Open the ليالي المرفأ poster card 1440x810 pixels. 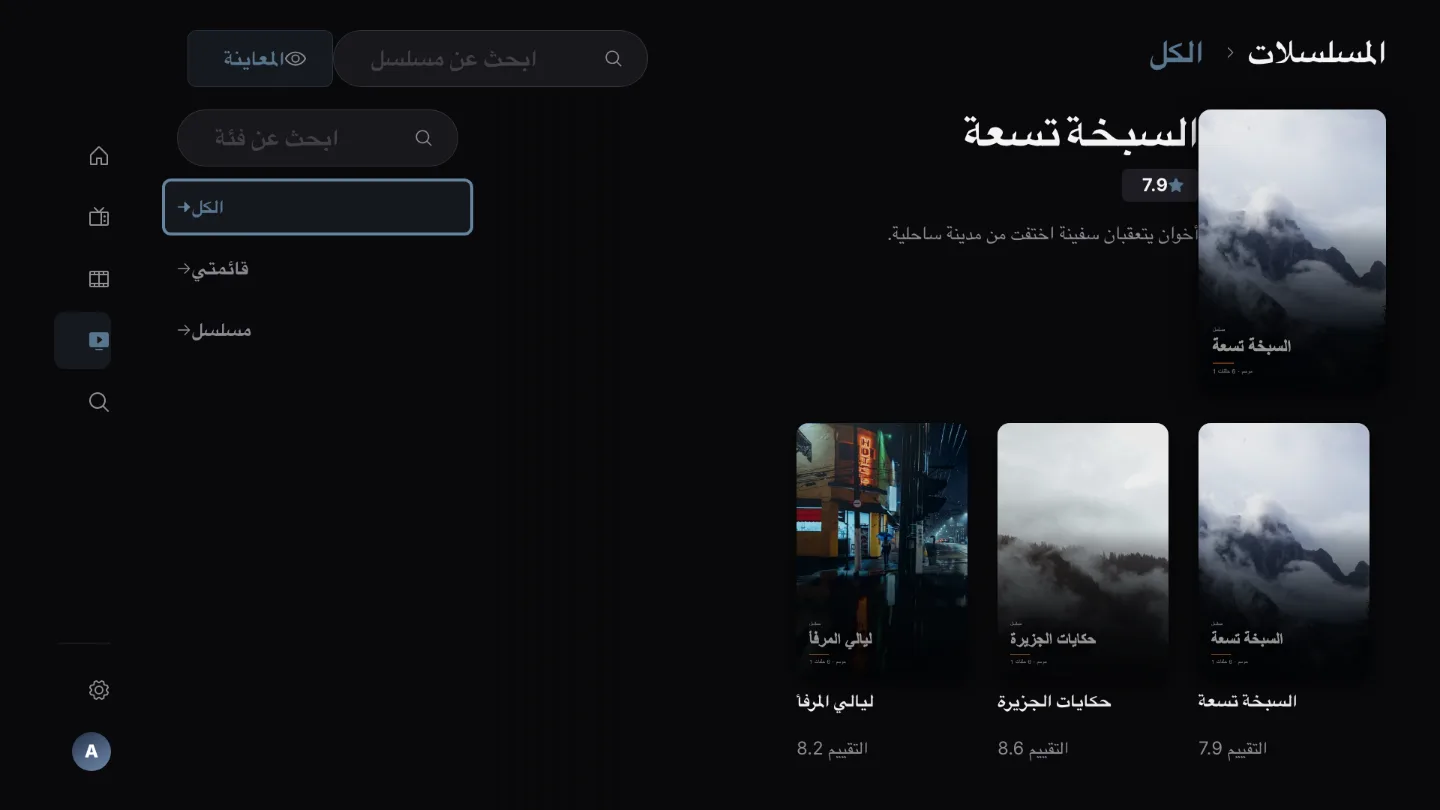882,551
